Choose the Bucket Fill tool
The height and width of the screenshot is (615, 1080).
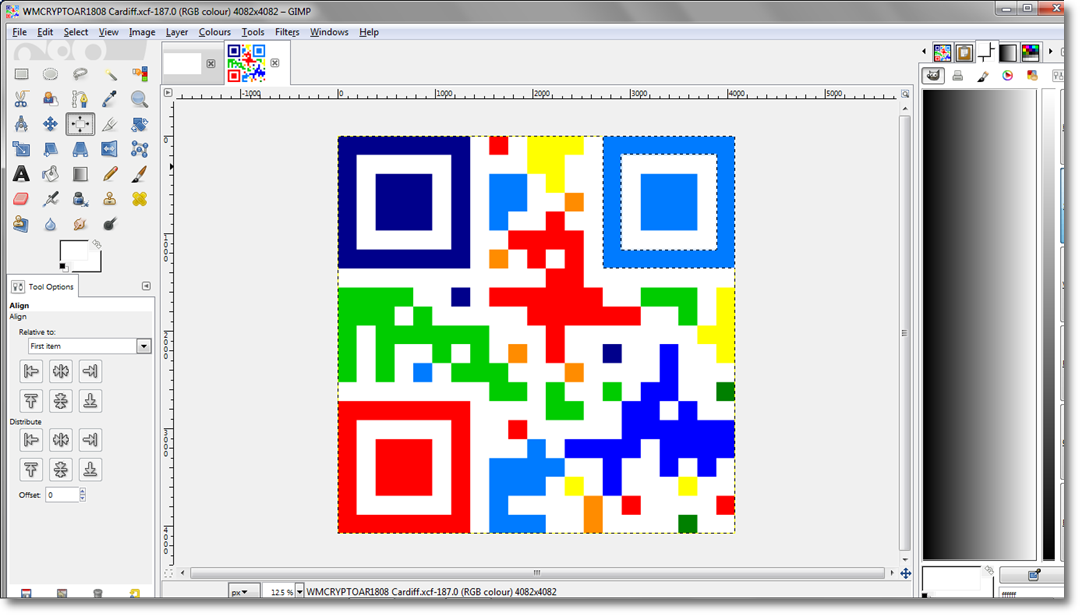tap(50, 174)
